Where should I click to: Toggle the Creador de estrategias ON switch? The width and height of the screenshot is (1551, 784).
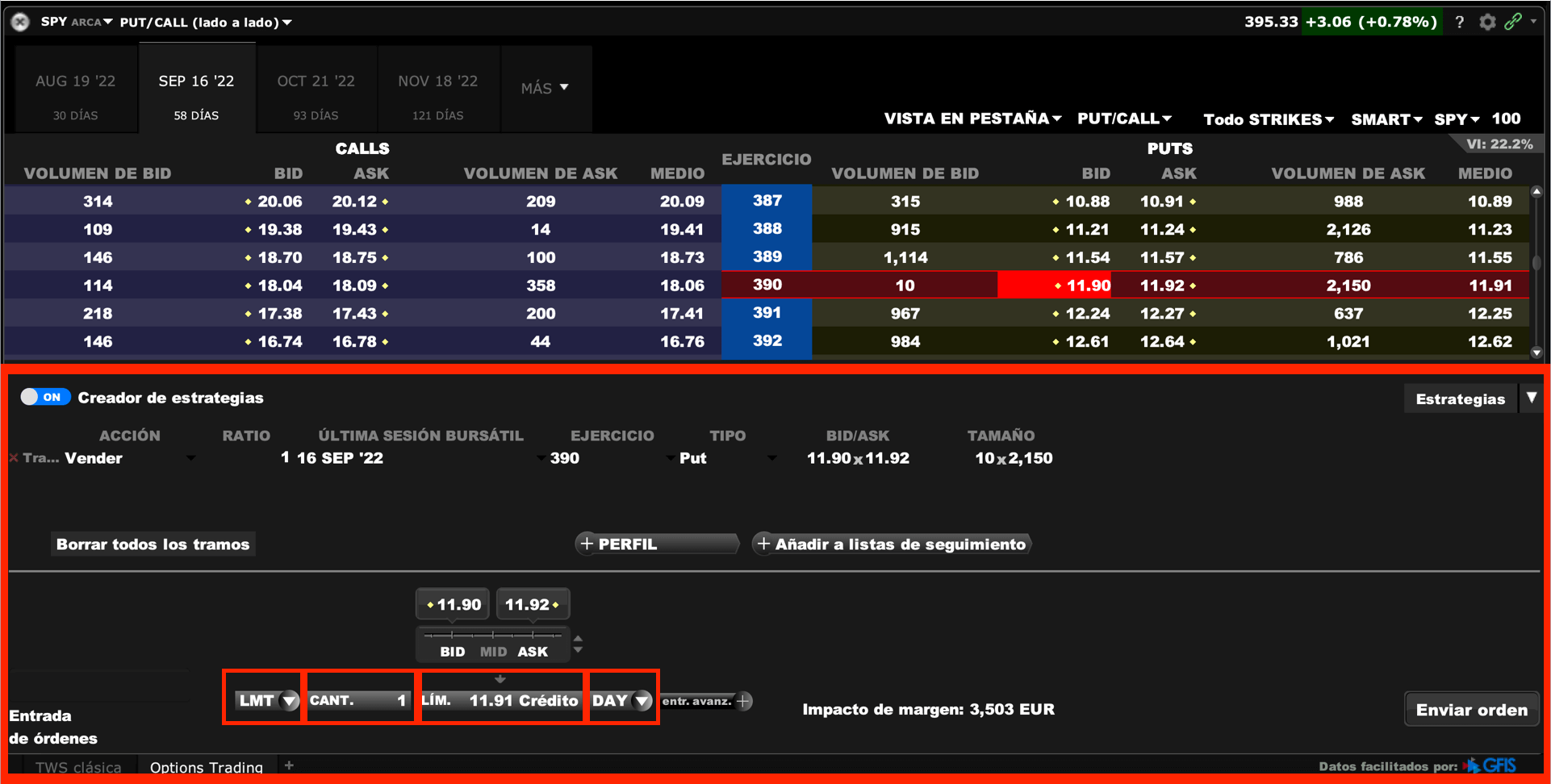[45, 397]
